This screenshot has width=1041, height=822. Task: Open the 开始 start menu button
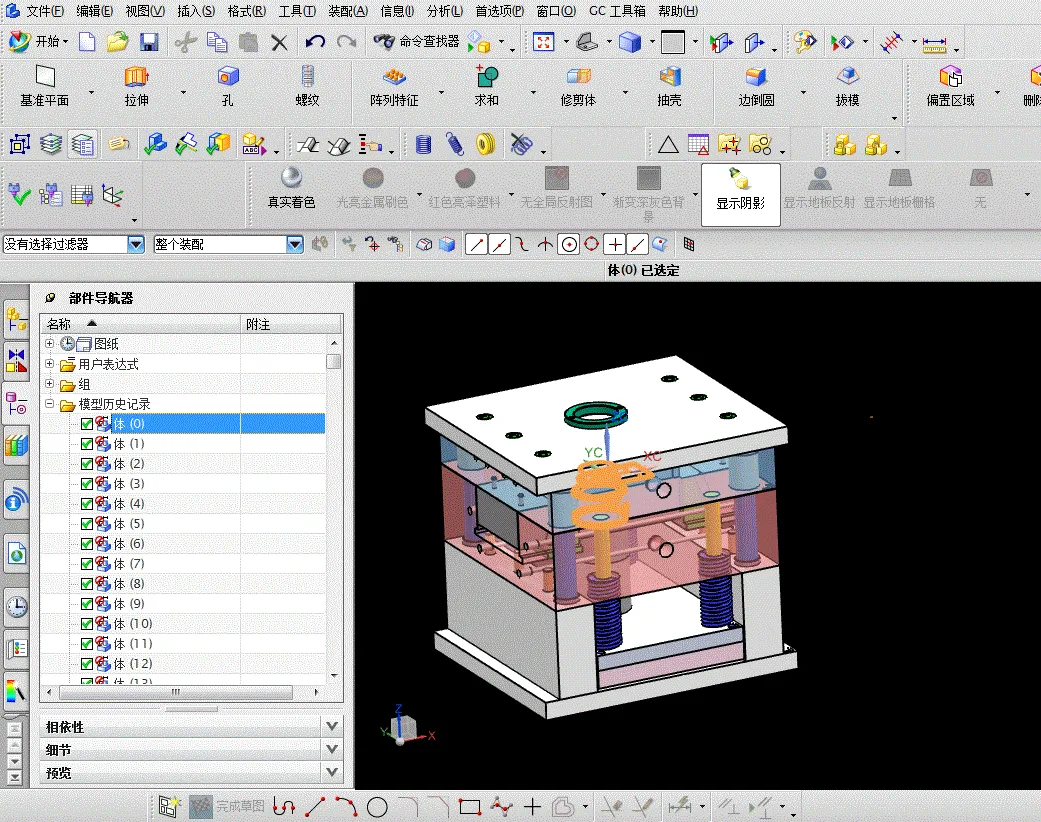(x=39, y=42)
